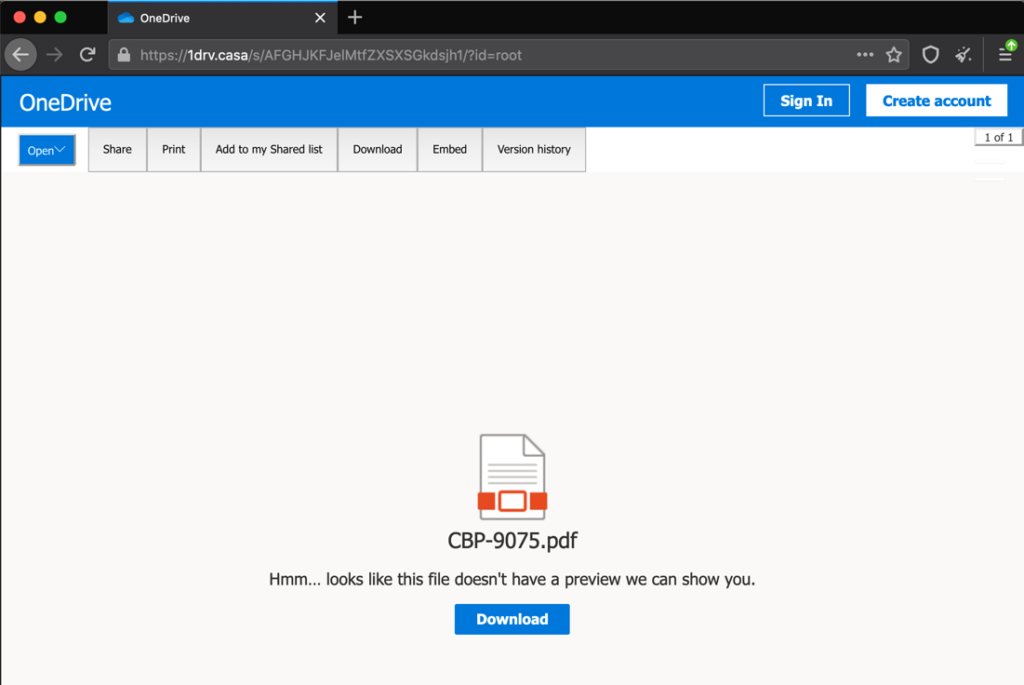
Task: Expand the Open dropdown button
Action: (x=47, y=150)
